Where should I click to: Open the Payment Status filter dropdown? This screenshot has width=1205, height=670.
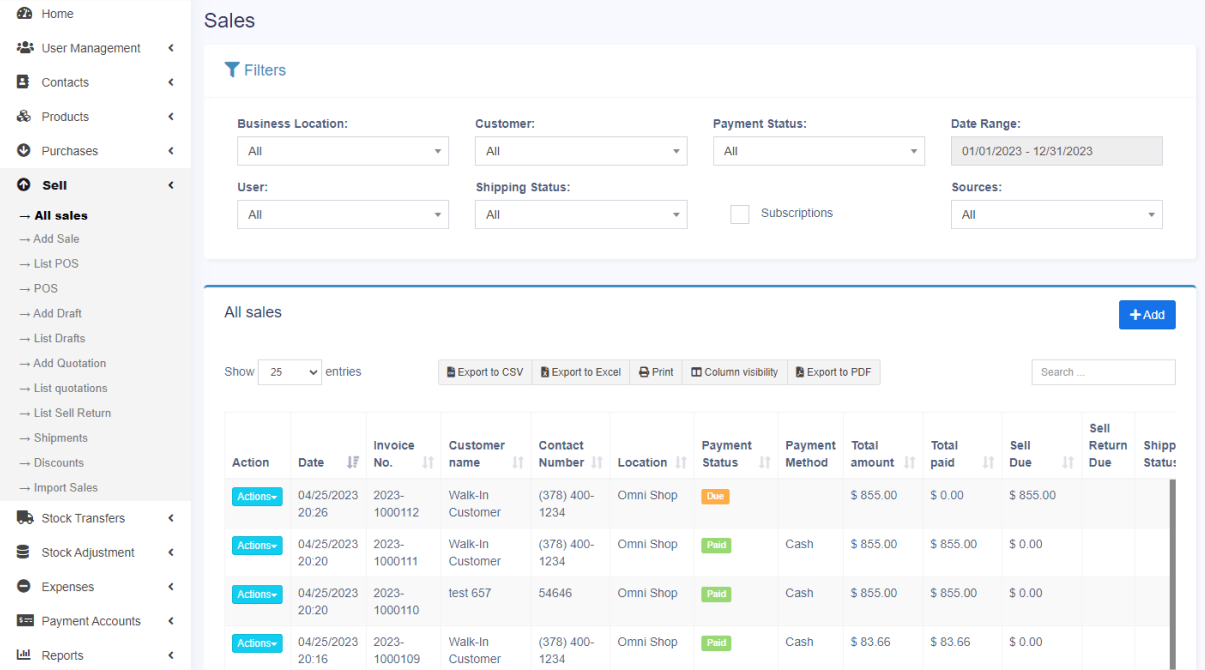818,151
